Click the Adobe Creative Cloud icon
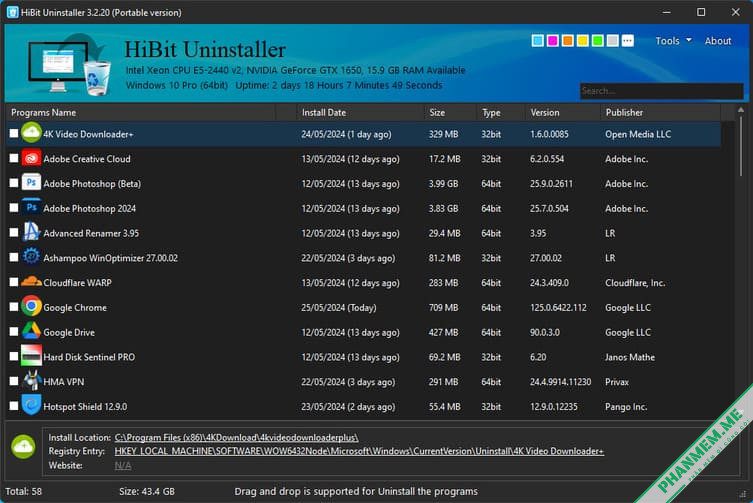Image resolution: width=753 pixels, height=503 pixels. tap(31, 158)
